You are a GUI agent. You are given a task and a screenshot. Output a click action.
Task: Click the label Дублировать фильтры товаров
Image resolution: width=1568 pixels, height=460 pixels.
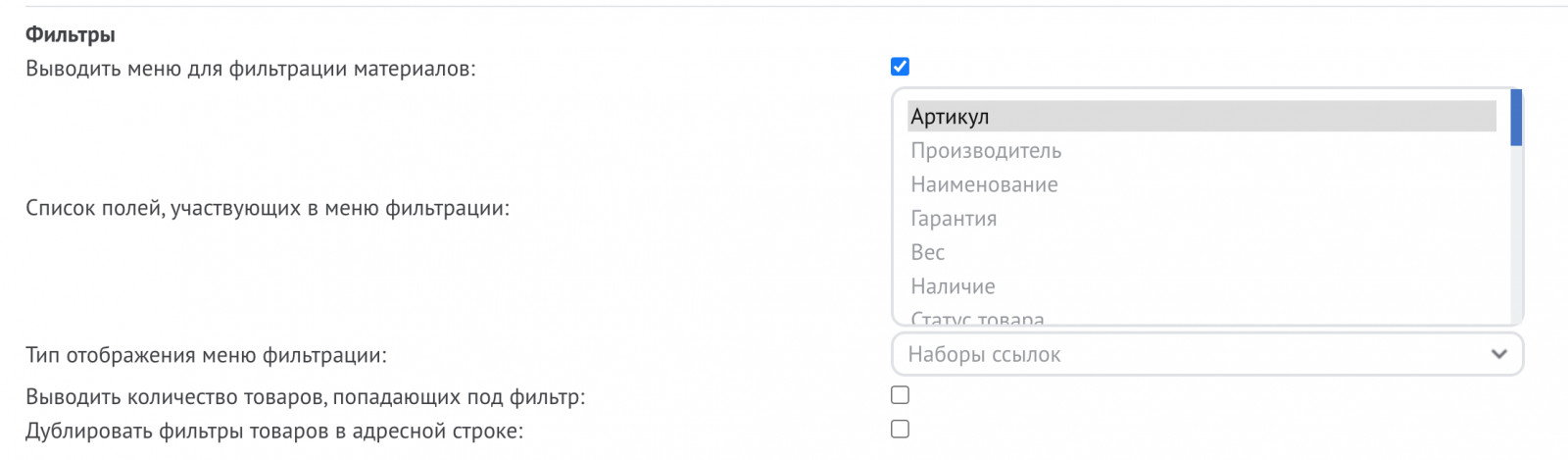pyautogui.click(x=274, y=431)
